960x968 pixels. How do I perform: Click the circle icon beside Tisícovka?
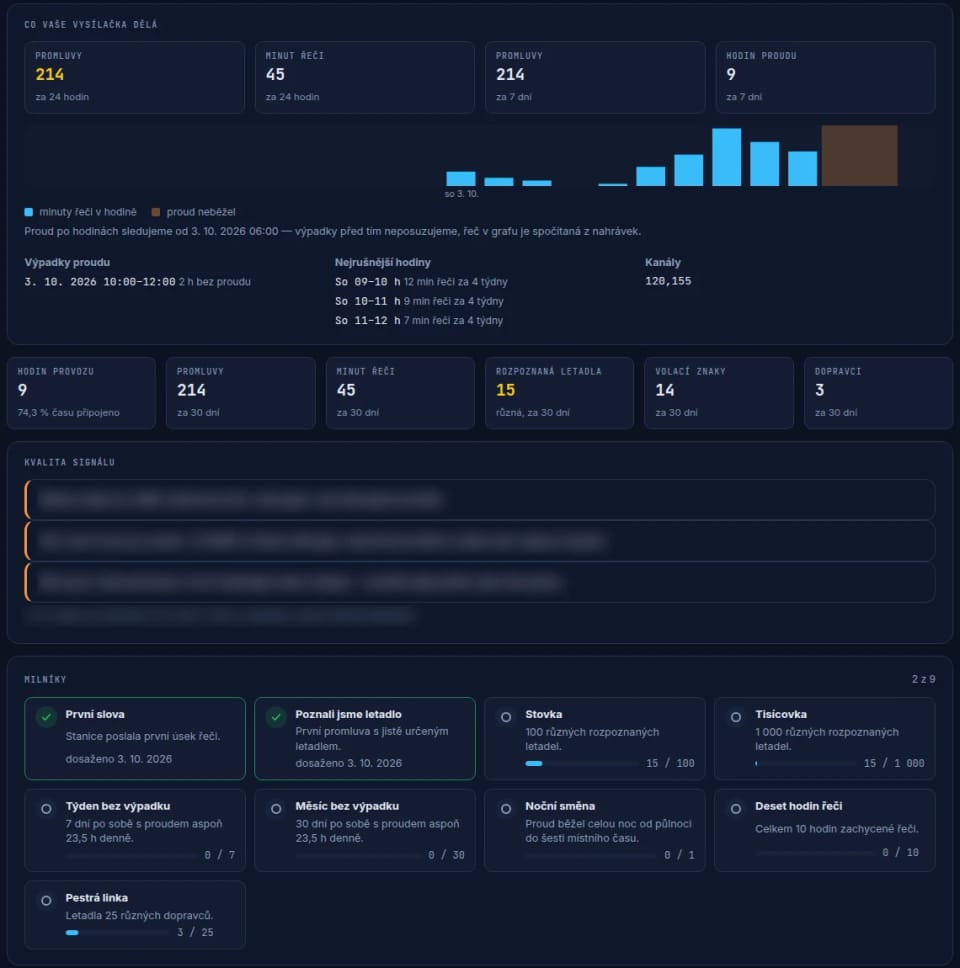click(x=736, y=717)
